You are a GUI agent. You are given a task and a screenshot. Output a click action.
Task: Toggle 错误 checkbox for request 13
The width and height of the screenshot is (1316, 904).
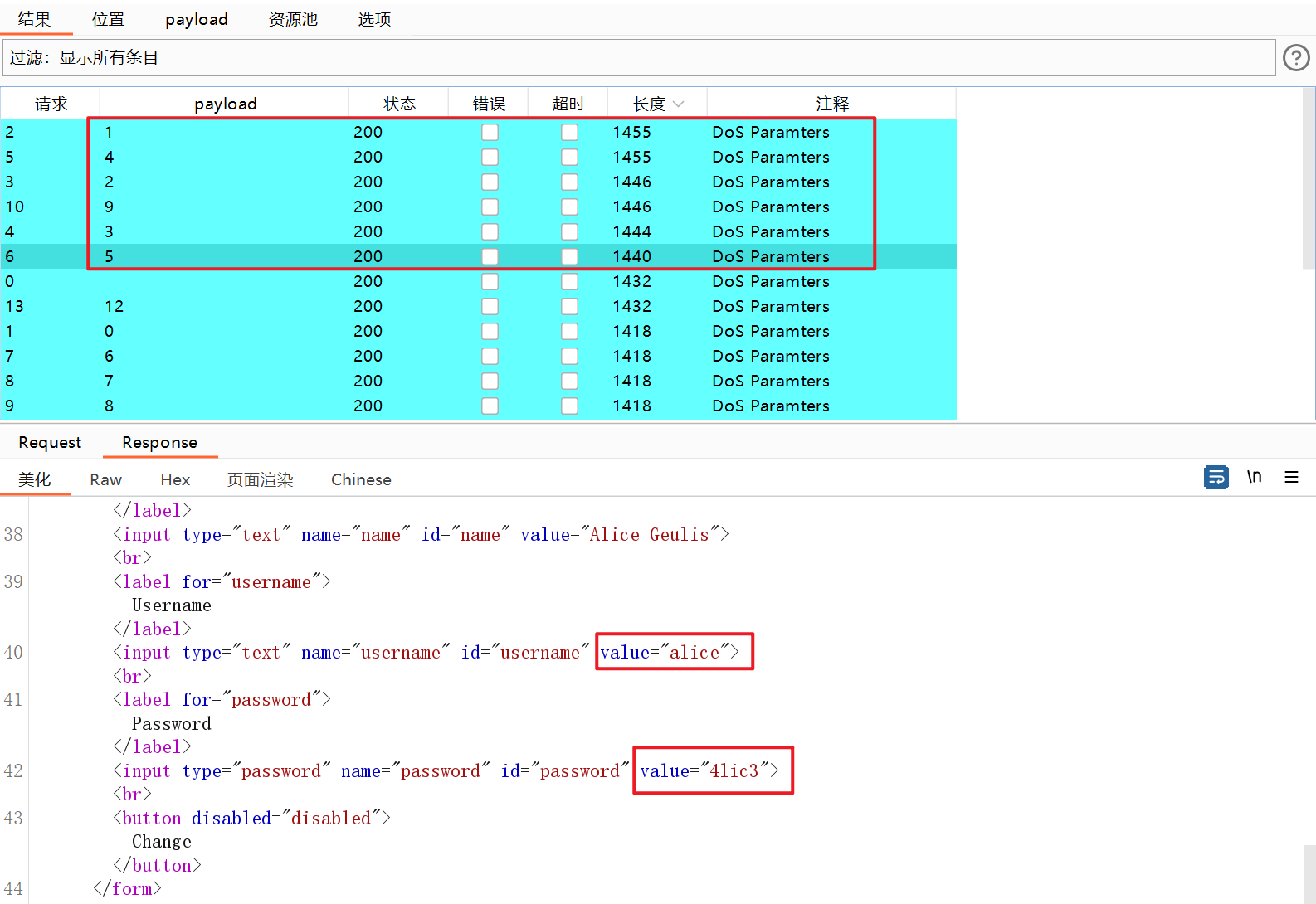(490, 306)
